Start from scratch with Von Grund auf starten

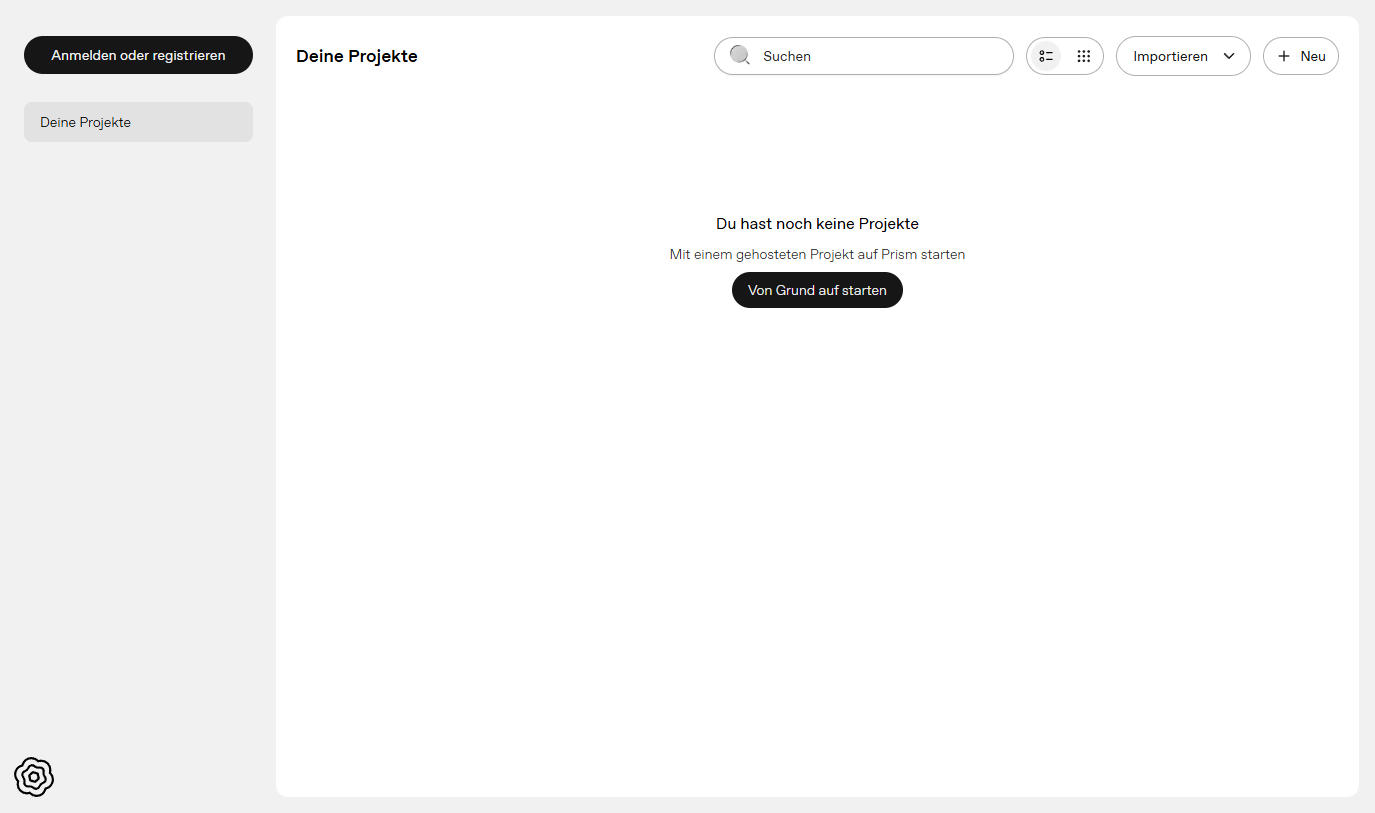[x=817, y=290]
